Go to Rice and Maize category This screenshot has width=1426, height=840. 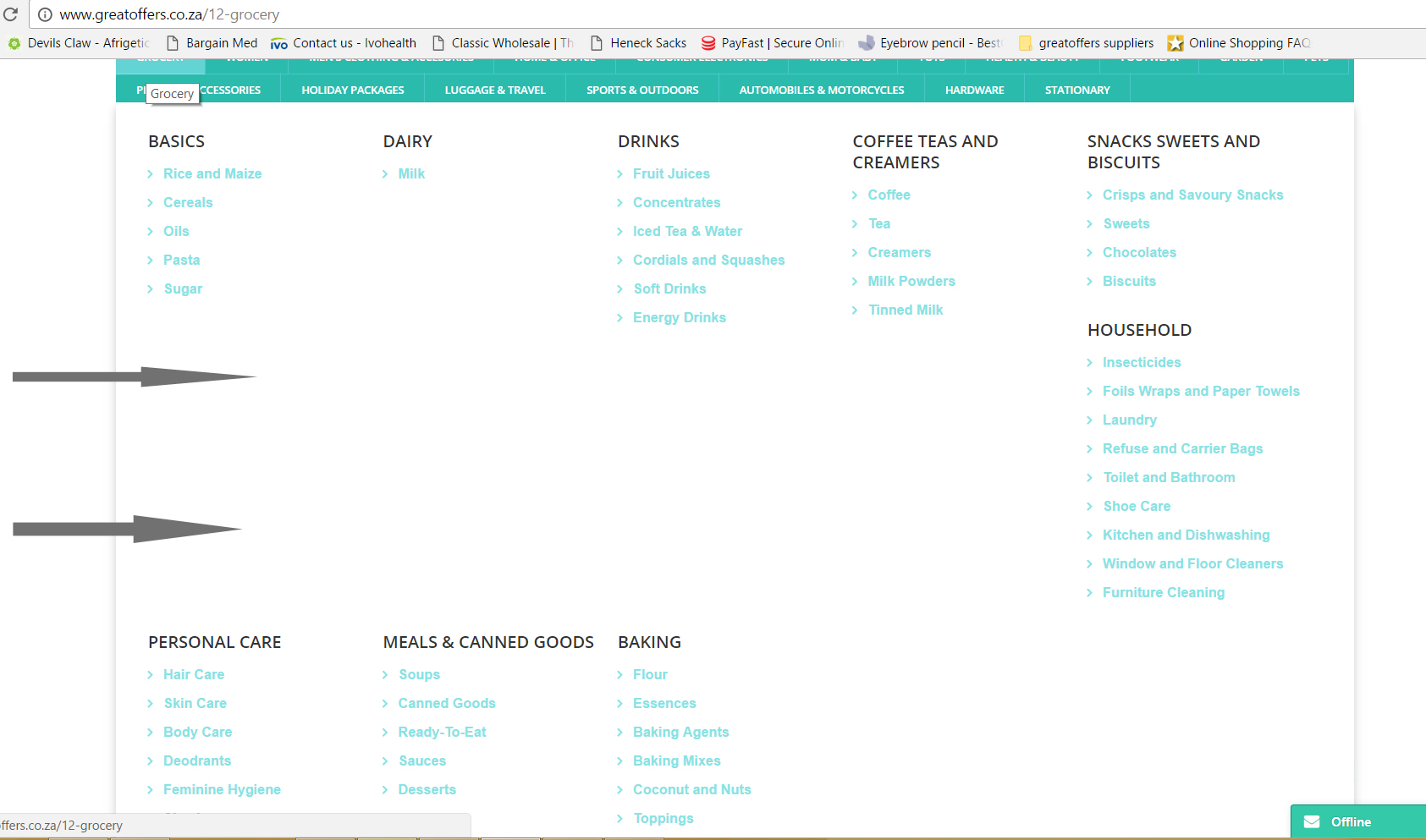pyautogui.click(x=212, y=173)
